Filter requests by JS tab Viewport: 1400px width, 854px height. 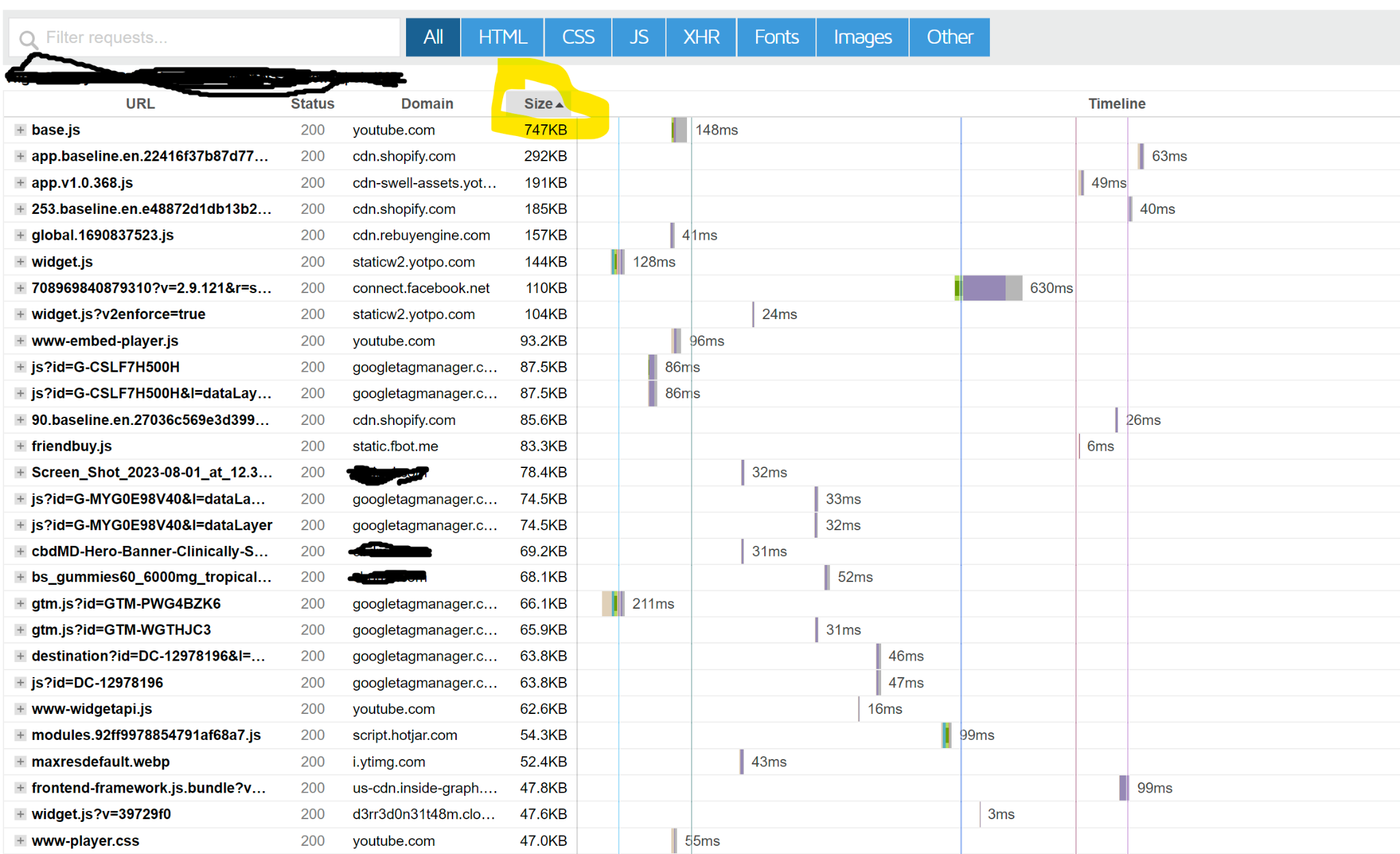638,37
